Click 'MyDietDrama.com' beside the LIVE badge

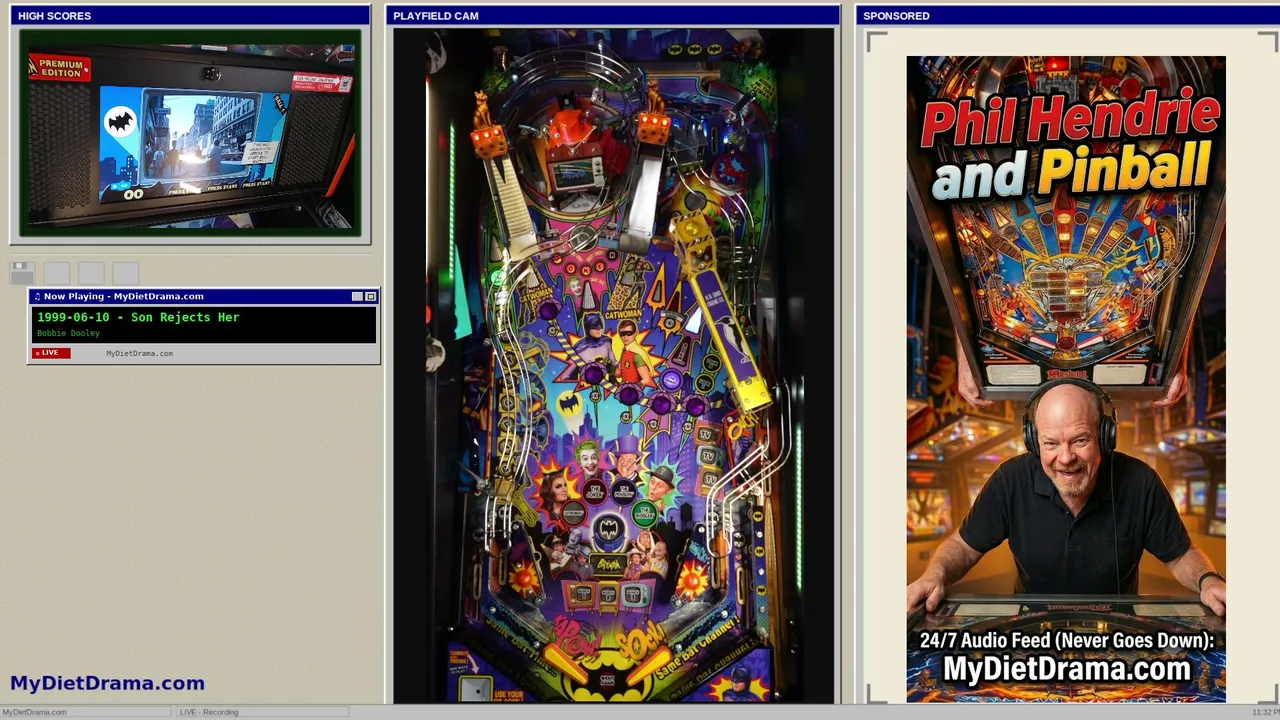click(x=139, y=353)
